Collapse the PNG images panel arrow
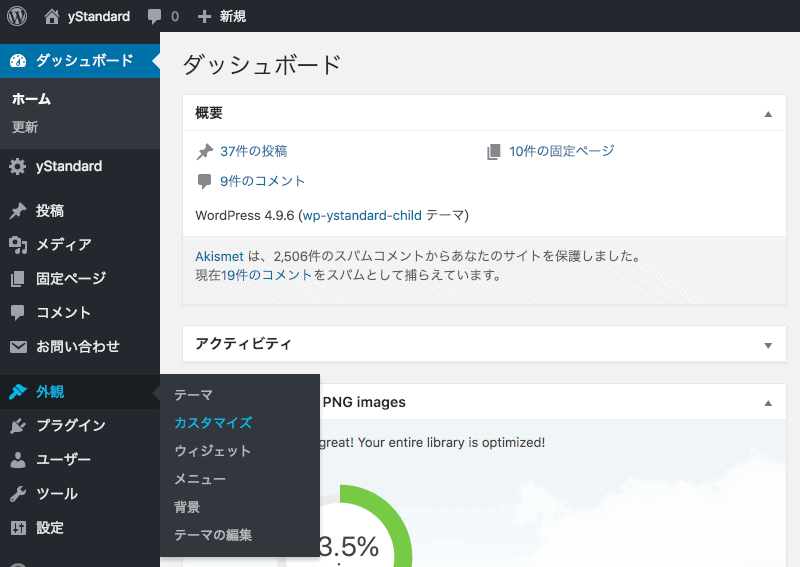This screenshot has height=567, width=800. tap(768, 403)
